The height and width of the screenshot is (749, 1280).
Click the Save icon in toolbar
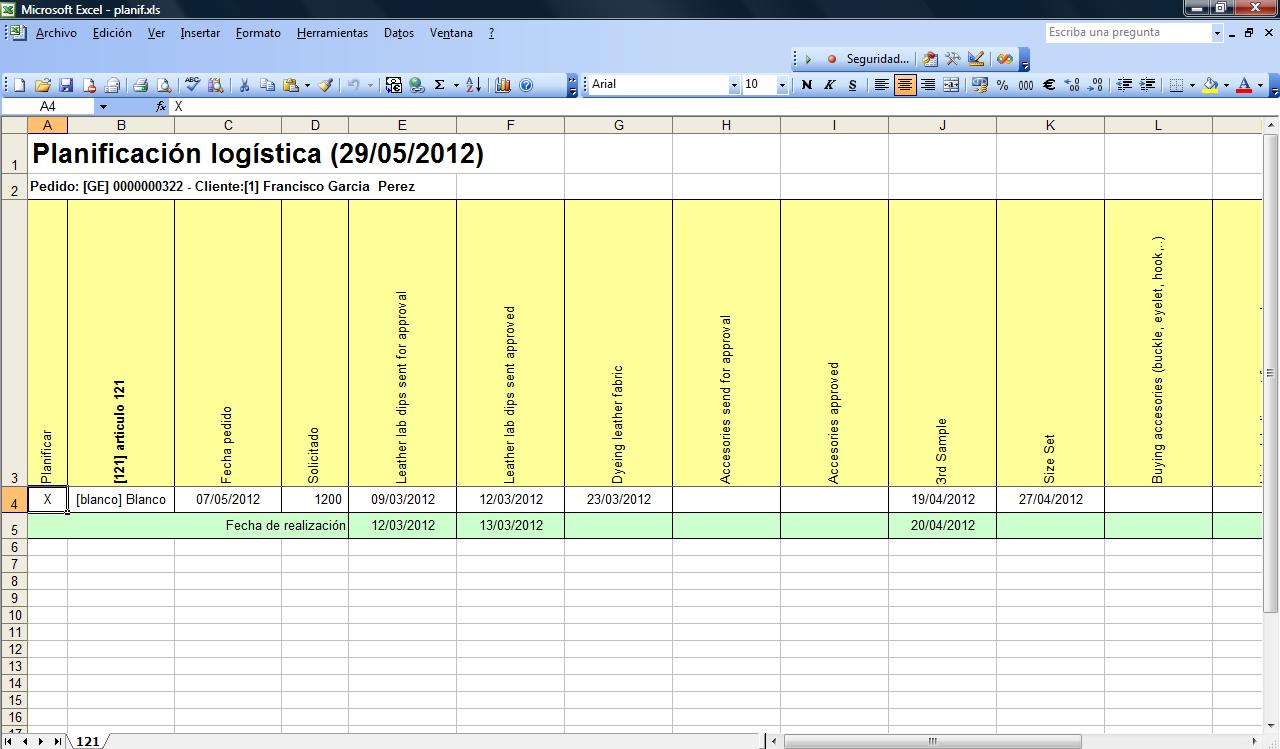coord(66,85)
